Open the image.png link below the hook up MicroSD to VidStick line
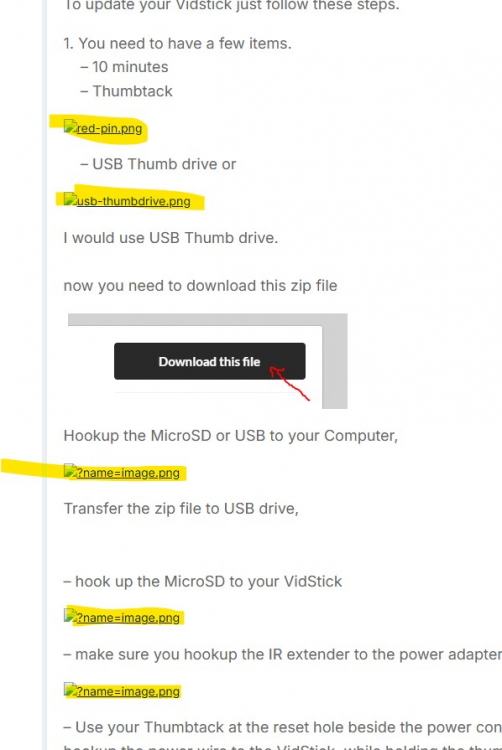 pyautogui.click(x=128, y=618)
